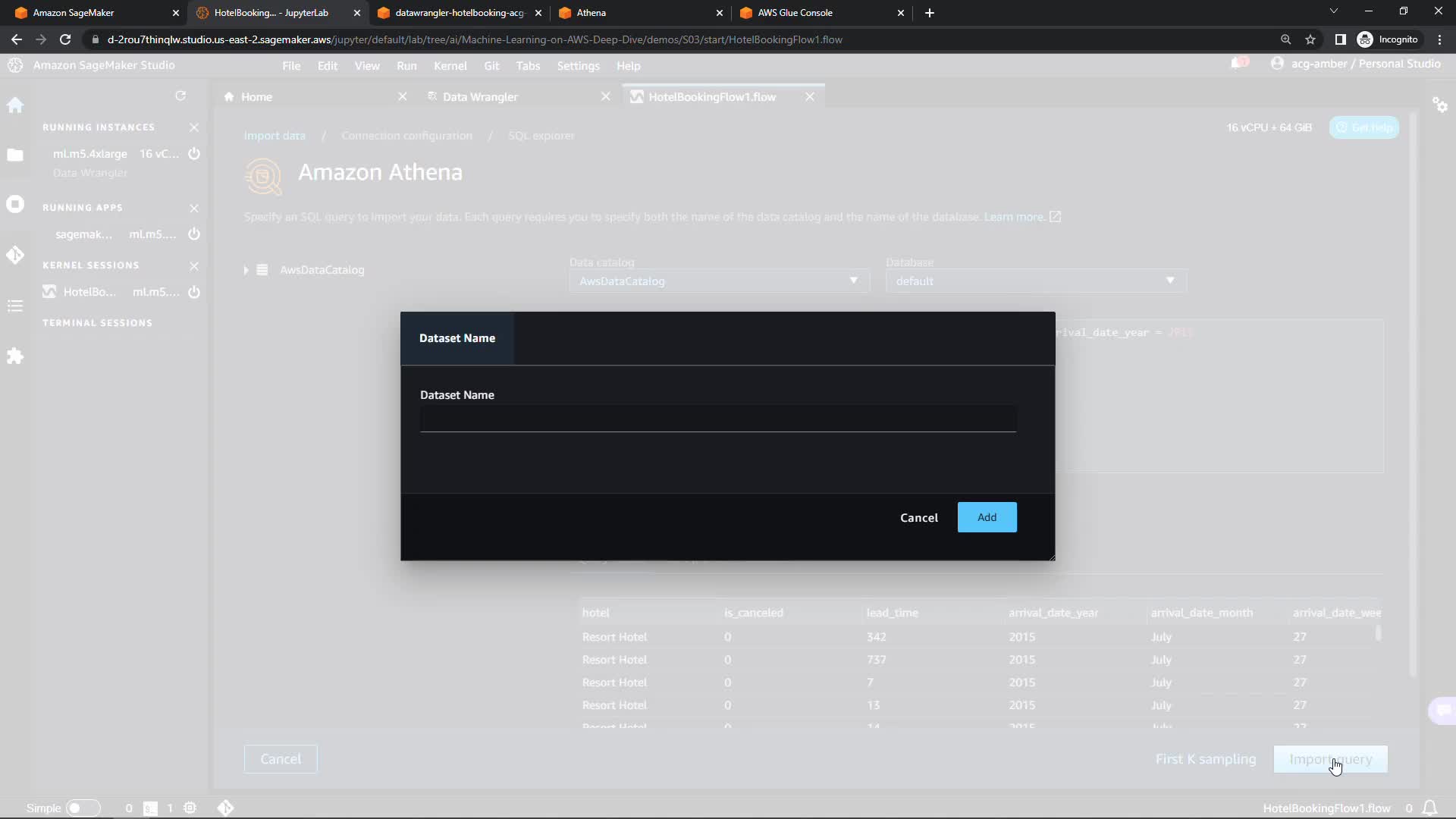Open the Settings menu
Viewport: 1456px width, 819px height.
(x=578, y=66)
